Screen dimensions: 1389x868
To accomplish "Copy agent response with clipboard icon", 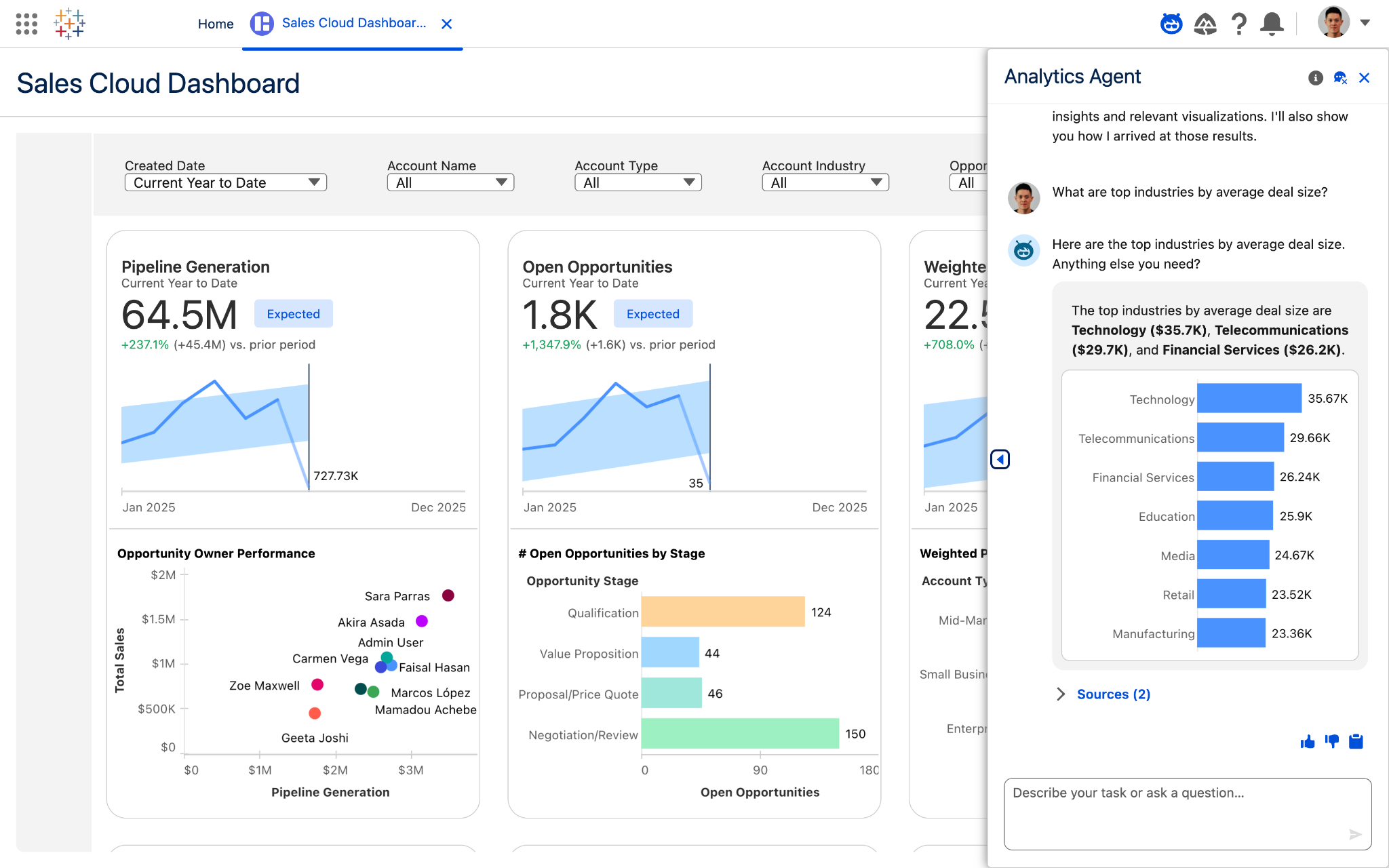I will pos(1356,741).
